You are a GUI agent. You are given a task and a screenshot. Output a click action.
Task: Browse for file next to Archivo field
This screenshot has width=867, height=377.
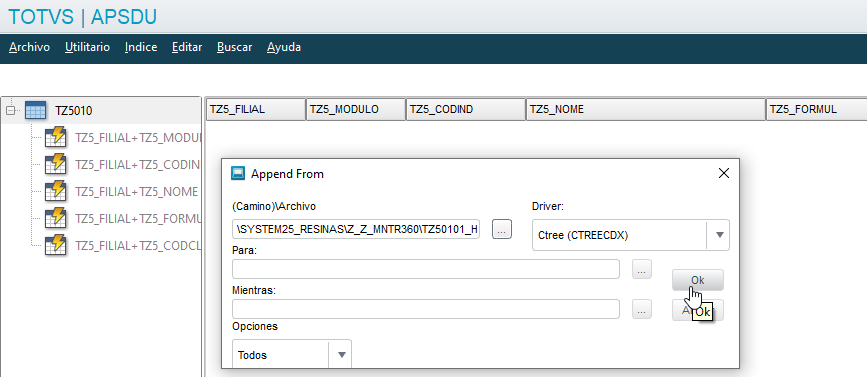(x=502, y=229)
